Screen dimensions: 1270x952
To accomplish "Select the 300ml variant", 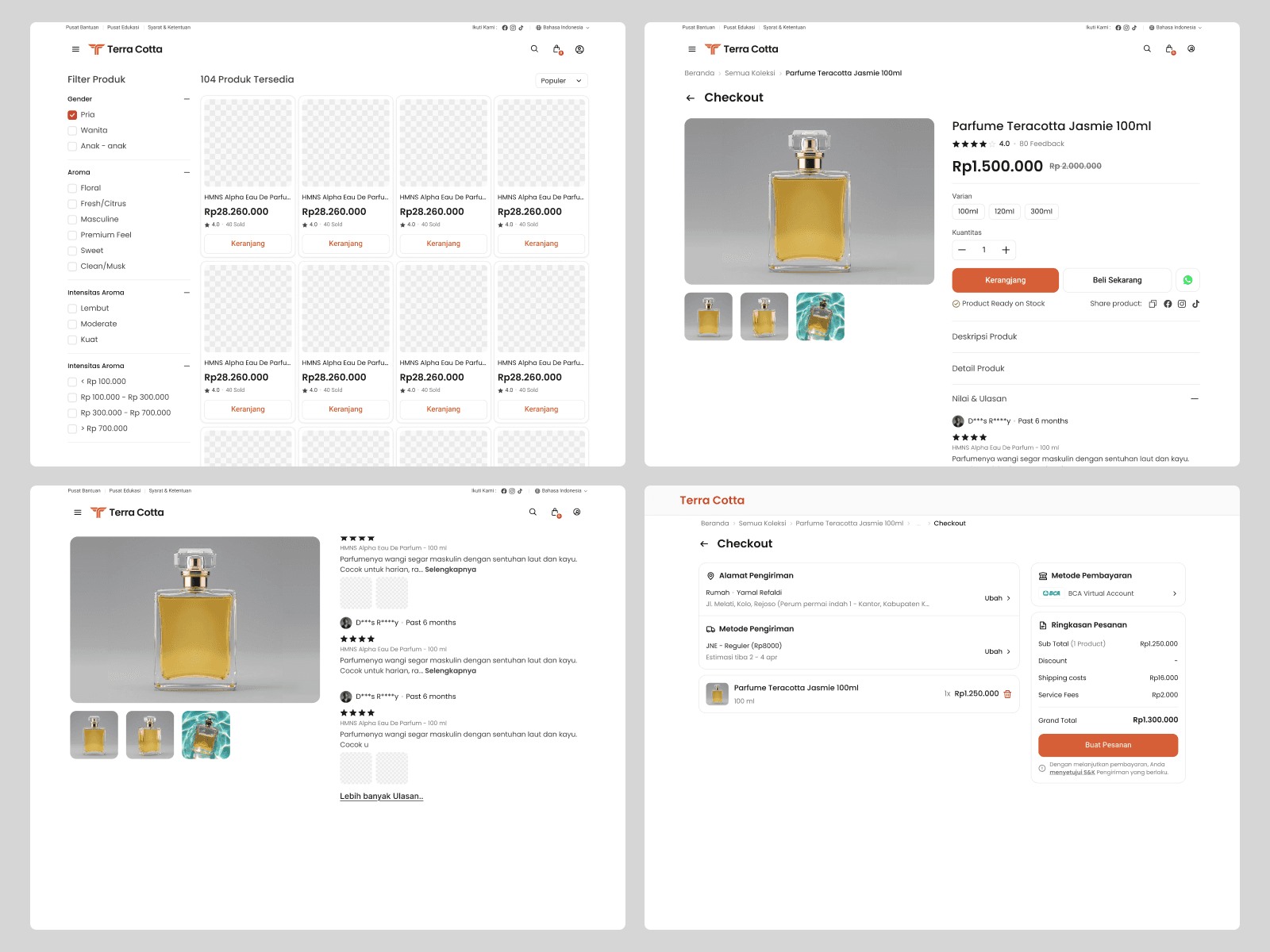I will [1041, 212].
